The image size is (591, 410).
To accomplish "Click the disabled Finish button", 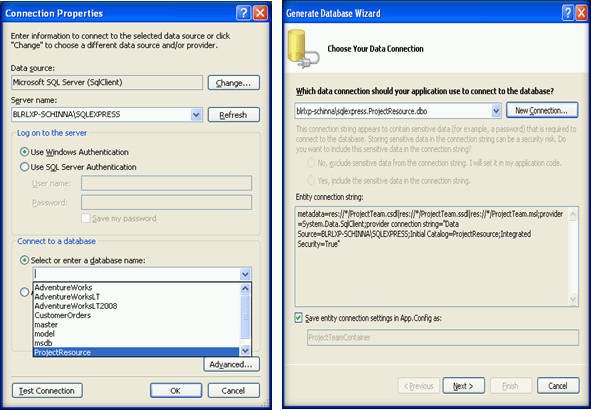I will 511,386.
